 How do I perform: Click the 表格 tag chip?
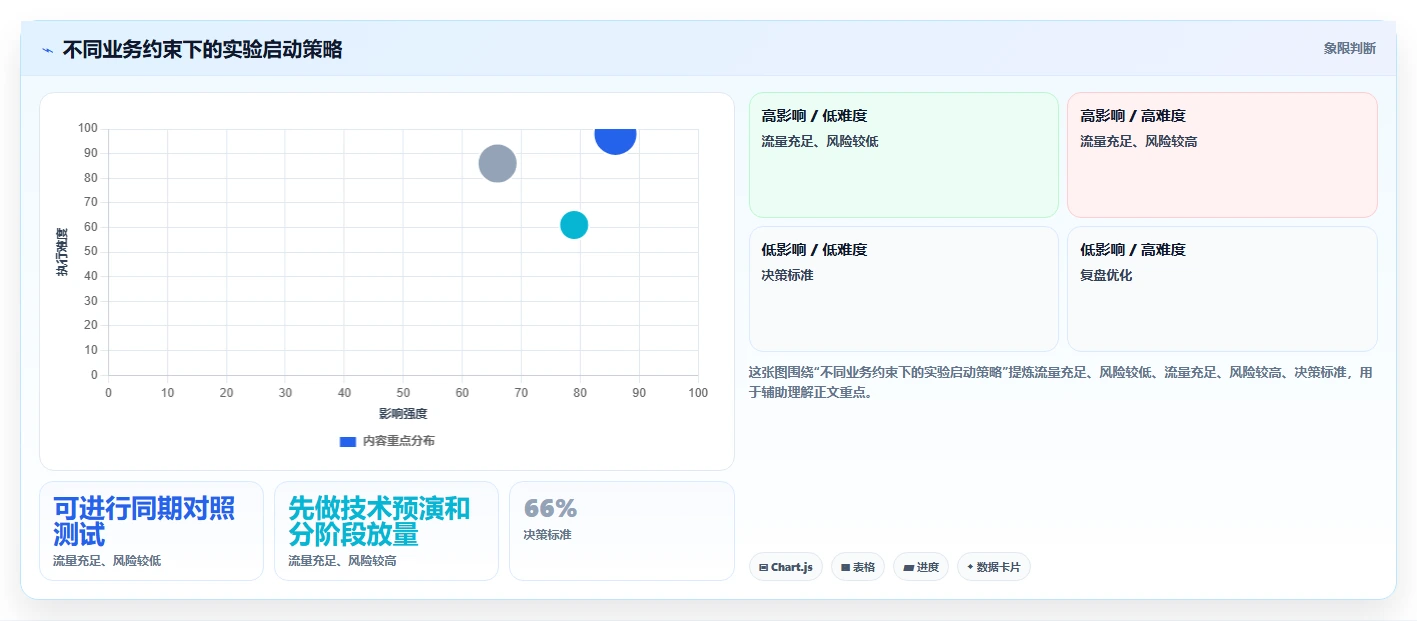tap(858, 567)
